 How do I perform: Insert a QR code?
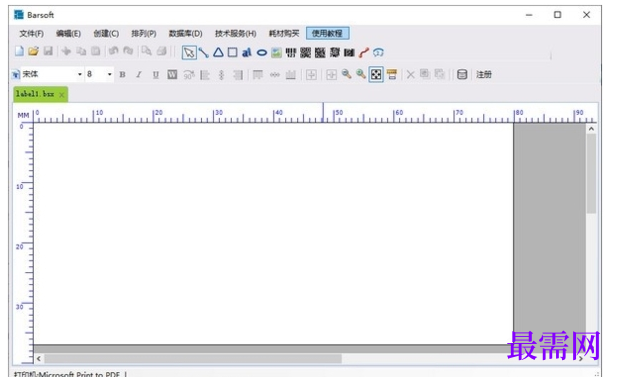[x=305, y=53]
